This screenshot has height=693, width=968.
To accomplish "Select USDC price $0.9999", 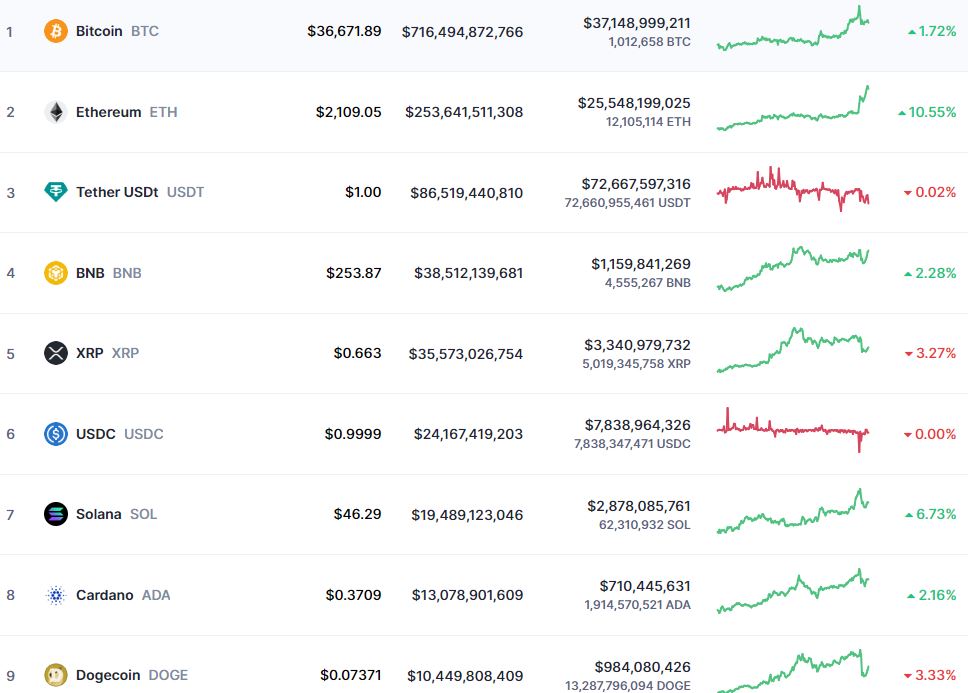I will pos(353,434).
